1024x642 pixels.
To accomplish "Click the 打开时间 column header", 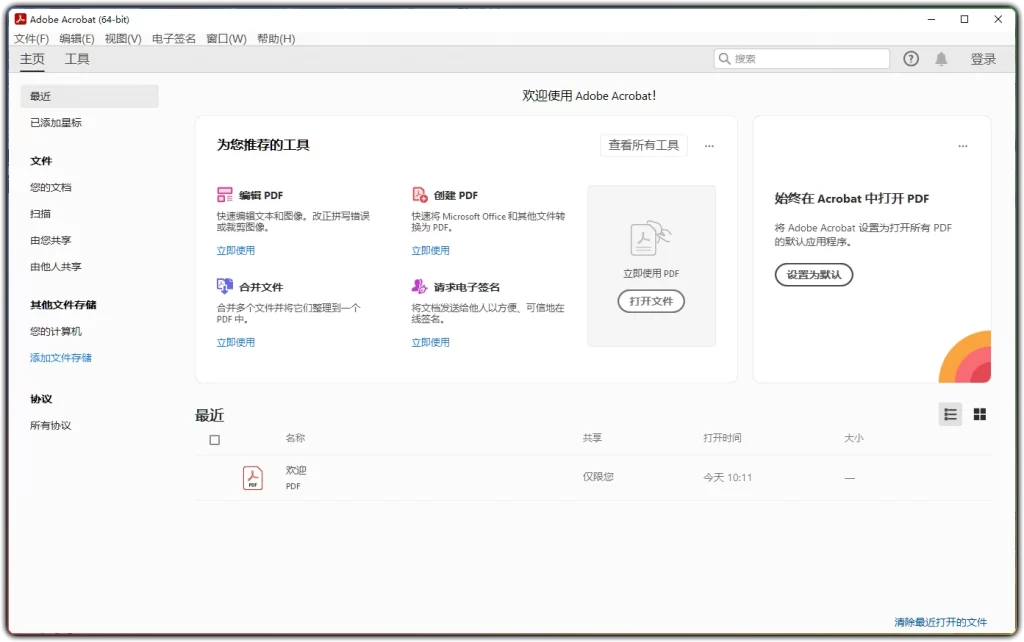I will pyautogui.click(x=722, y=438).
